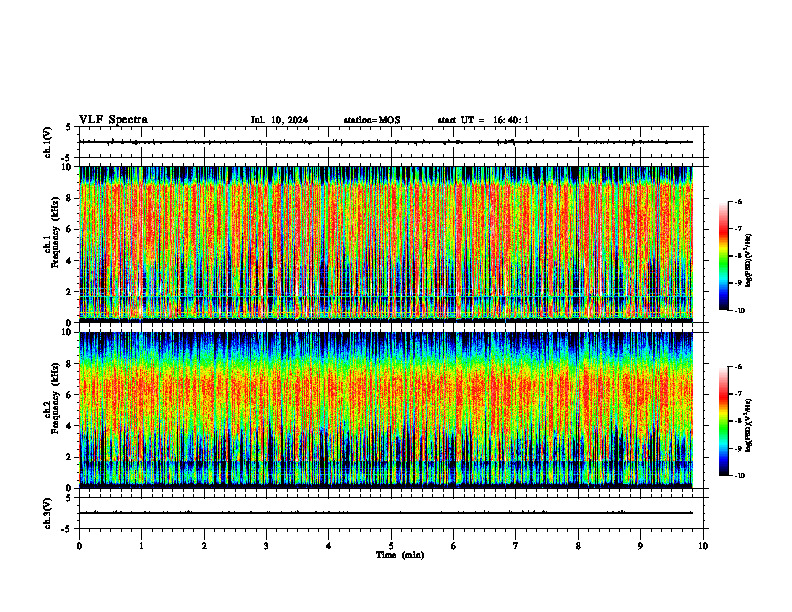792x612 pixels.
Task: Click the ch.1(V) waveform axis label
Action: [47, 142]
